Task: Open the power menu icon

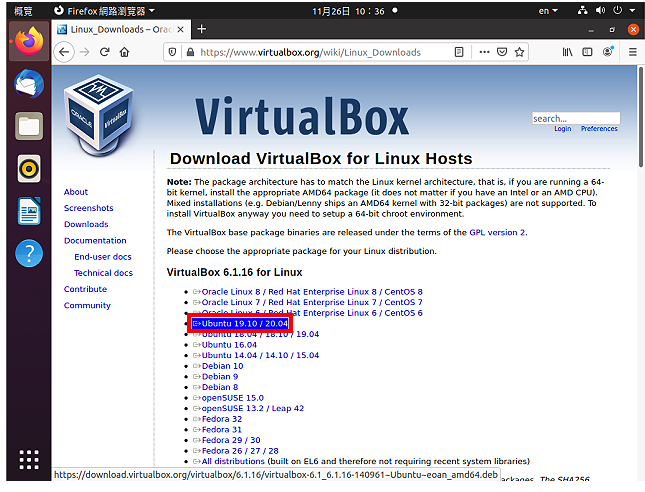Action: coord(617,11)
